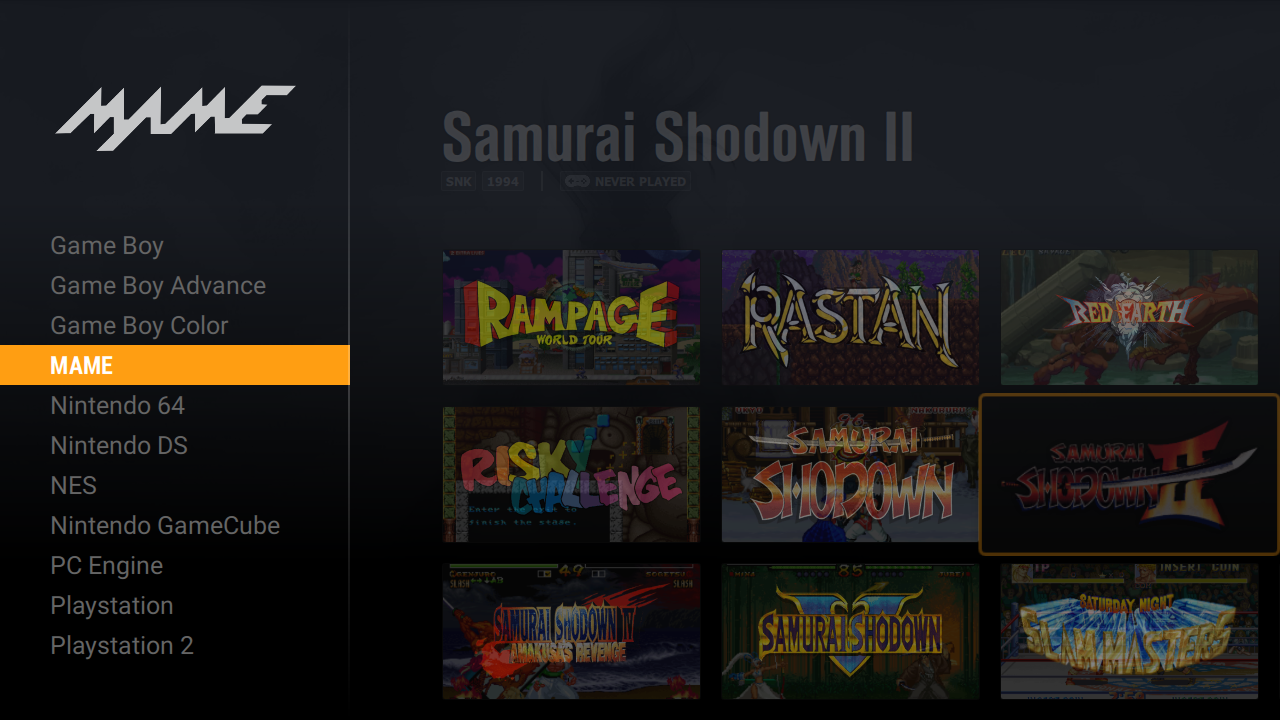
Task: Select the Game Boy system
Action: (107, 245)
